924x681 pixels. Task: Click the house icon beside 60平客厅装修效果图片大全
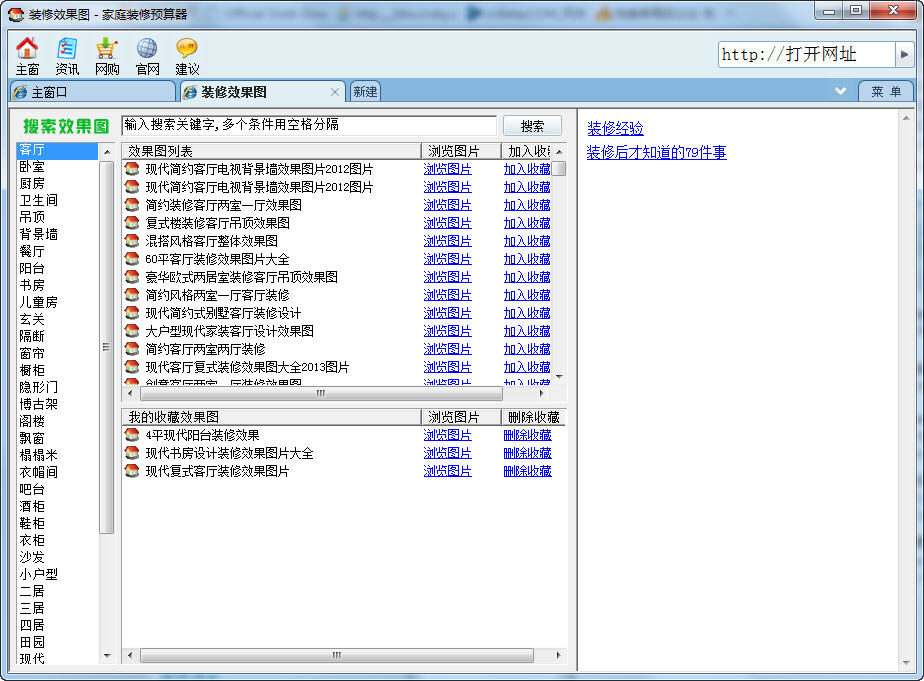[132, 259]
